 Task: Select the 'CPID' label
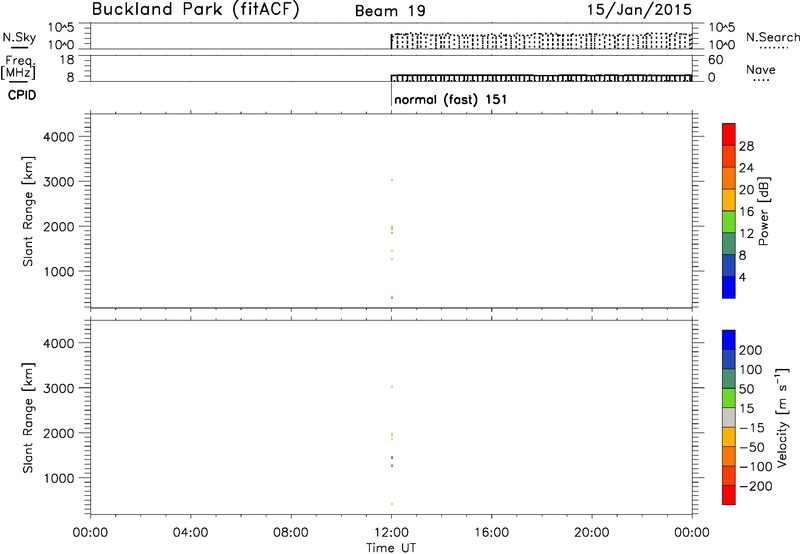(22, 95)
